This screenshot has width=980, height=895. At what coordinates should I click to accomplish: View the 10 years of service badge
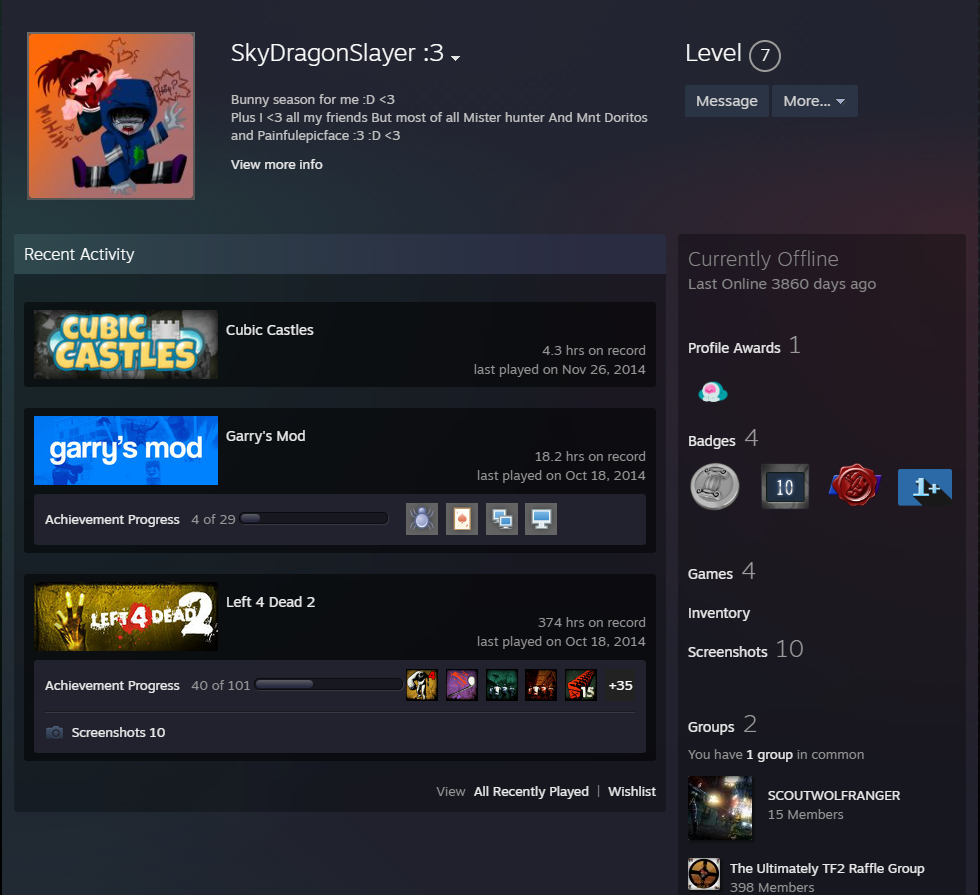pyautogui.click(x=784, y=486)
